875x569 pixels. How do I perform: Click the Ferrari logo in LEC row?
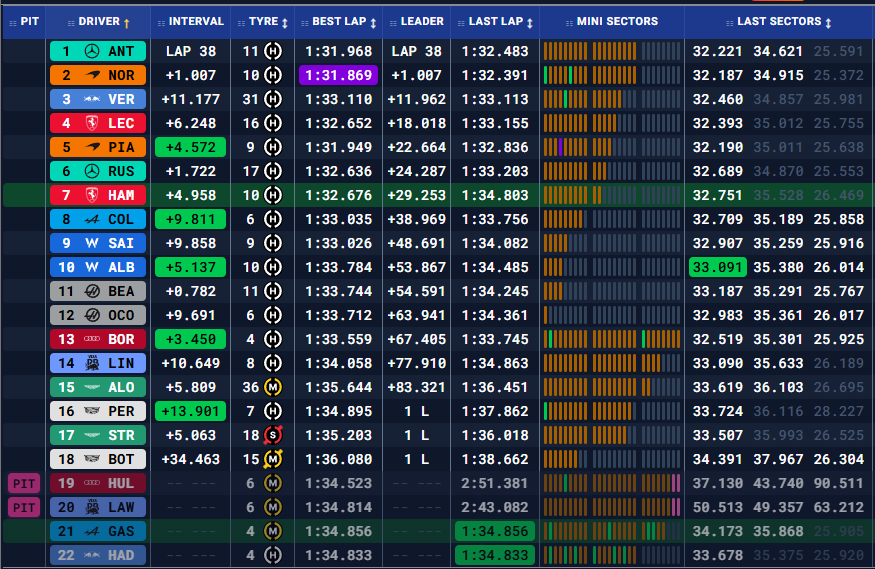tap(92, 123)
